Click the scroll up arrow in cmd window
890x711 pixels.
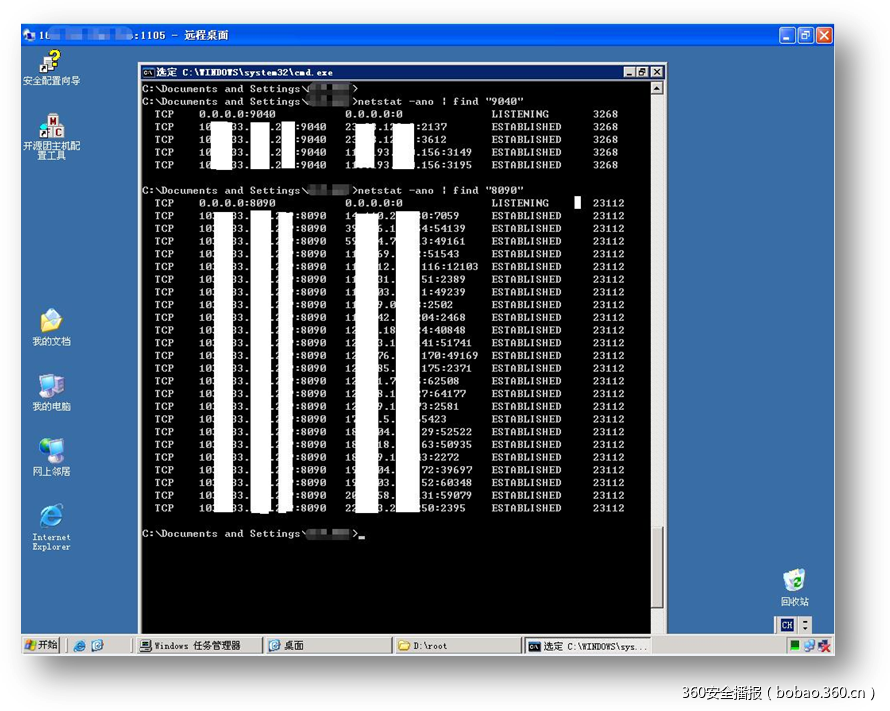point(657,89)
